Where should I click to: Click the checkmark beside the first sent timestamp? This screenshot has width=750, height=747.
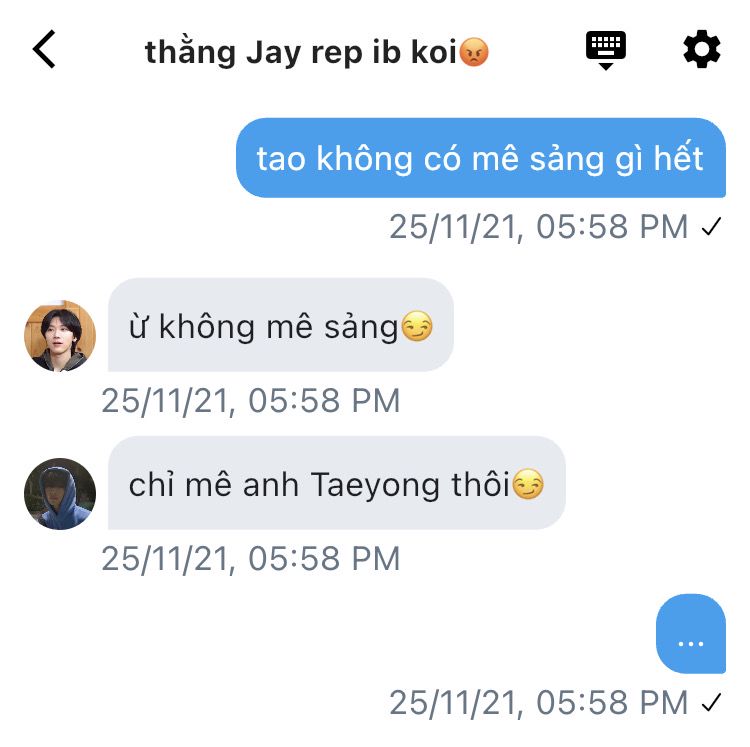point(711,227)
